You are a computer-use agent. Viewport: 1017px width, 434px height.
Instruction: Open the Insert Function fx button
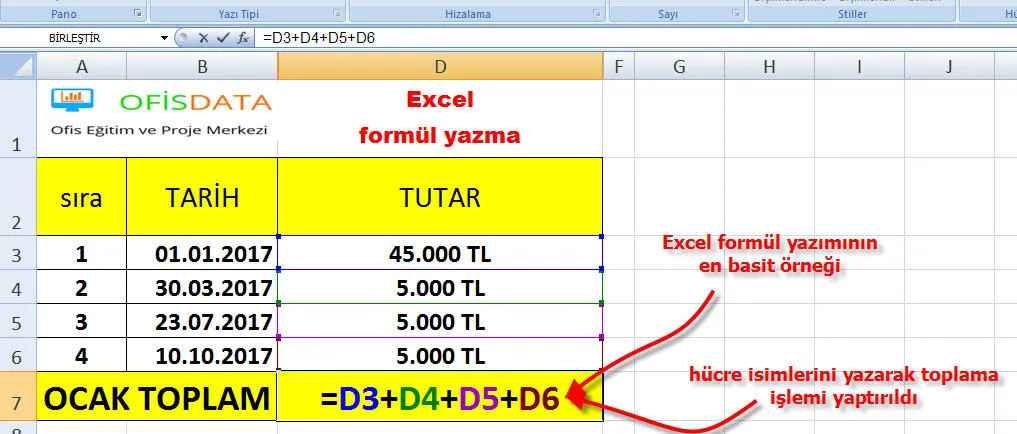(x=242, y=38)
